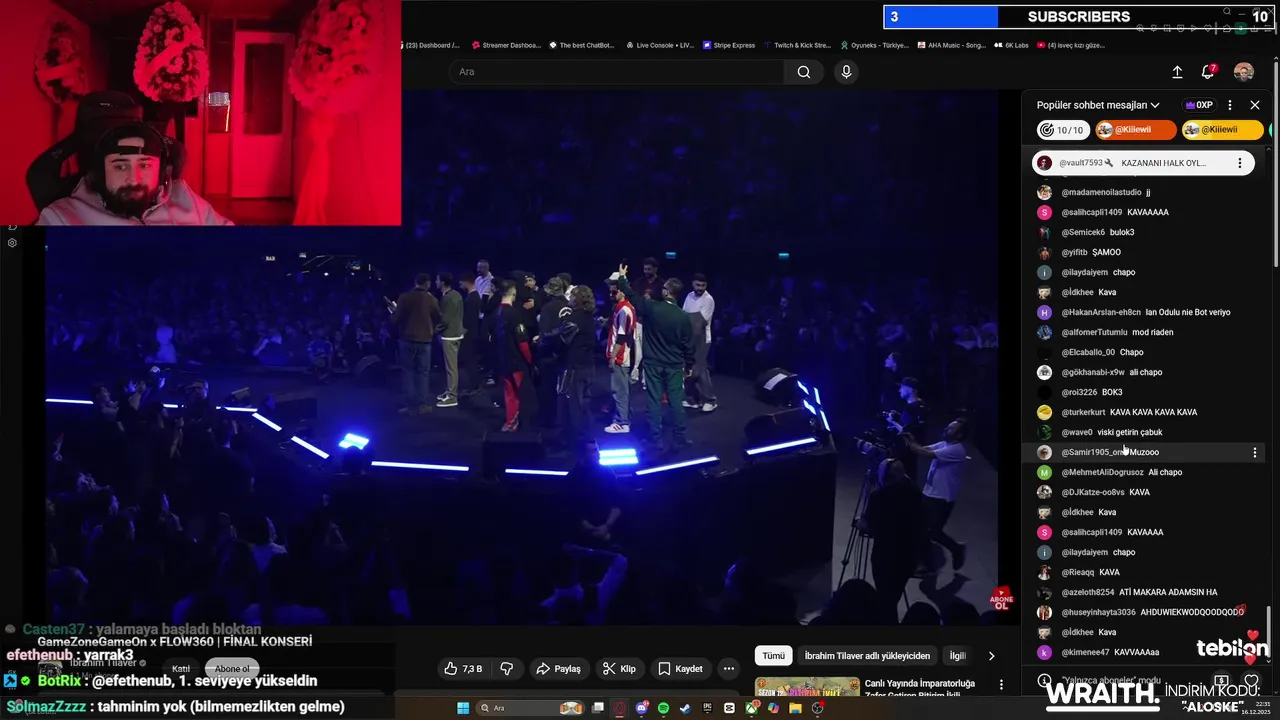Image resolution: width=1280 pixels, height=720 pixels.
Task: Like the video with 7,3 B likes
Action: pyautogui.click(x=463, y=669)
